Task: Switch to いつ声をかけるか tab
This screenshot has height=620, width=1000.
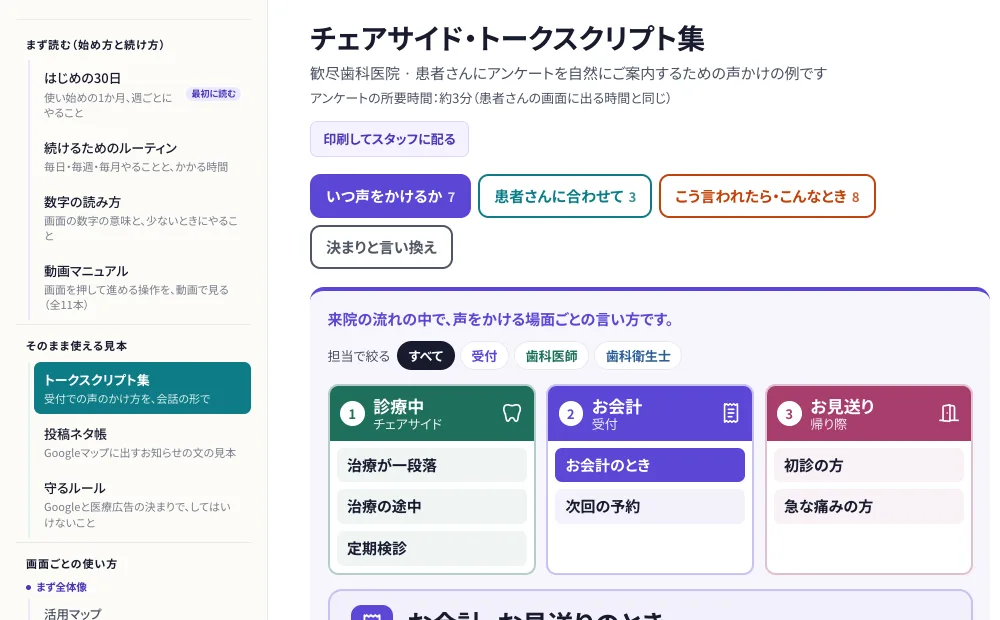Action: tap(390, 196)
